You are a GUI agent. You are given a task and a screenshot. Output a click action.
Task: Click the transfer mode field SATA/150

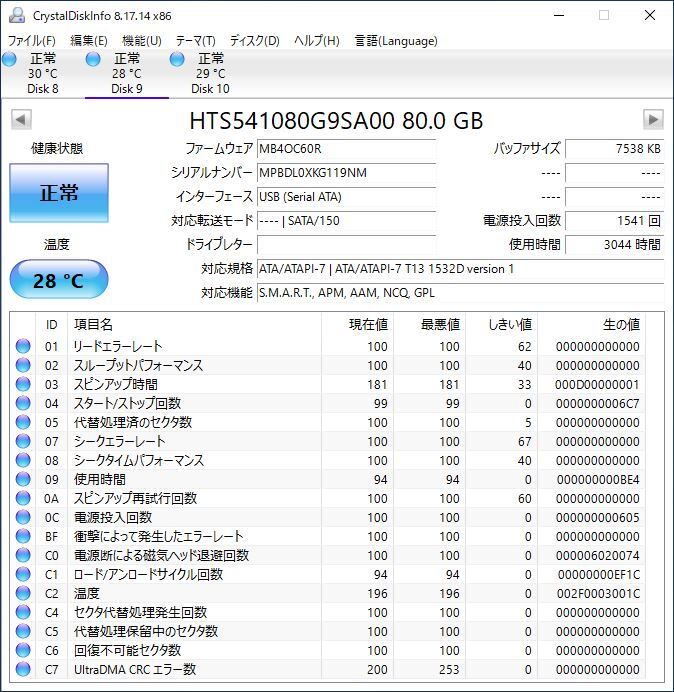pos(346,220)
